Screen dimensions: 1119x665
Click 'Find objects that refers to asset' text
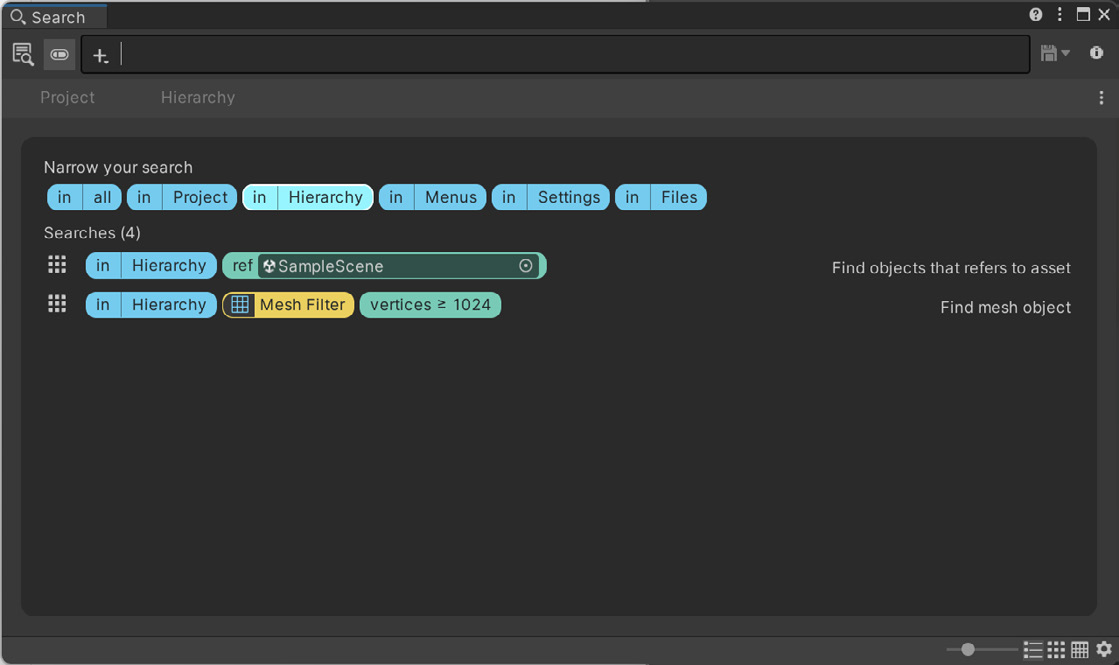point(951,268)
